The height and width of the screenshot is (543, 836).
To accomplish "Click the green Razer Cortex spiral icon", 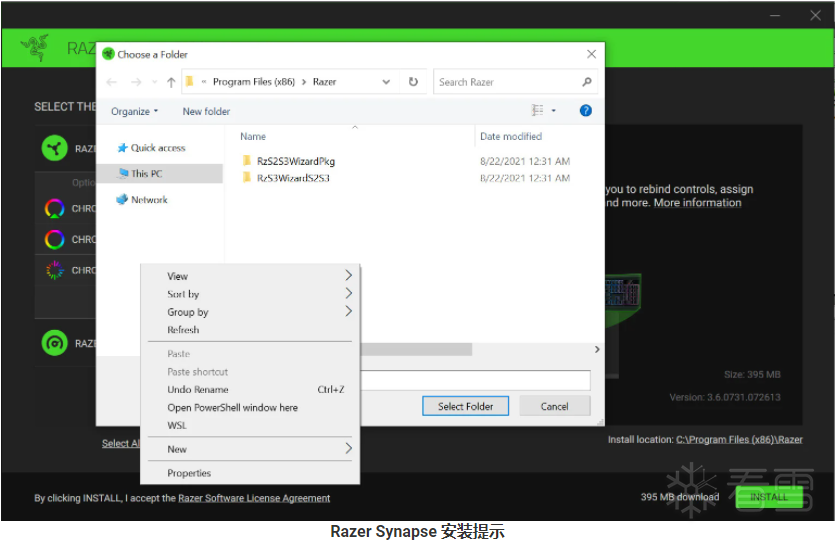I will tap(54, 343).
